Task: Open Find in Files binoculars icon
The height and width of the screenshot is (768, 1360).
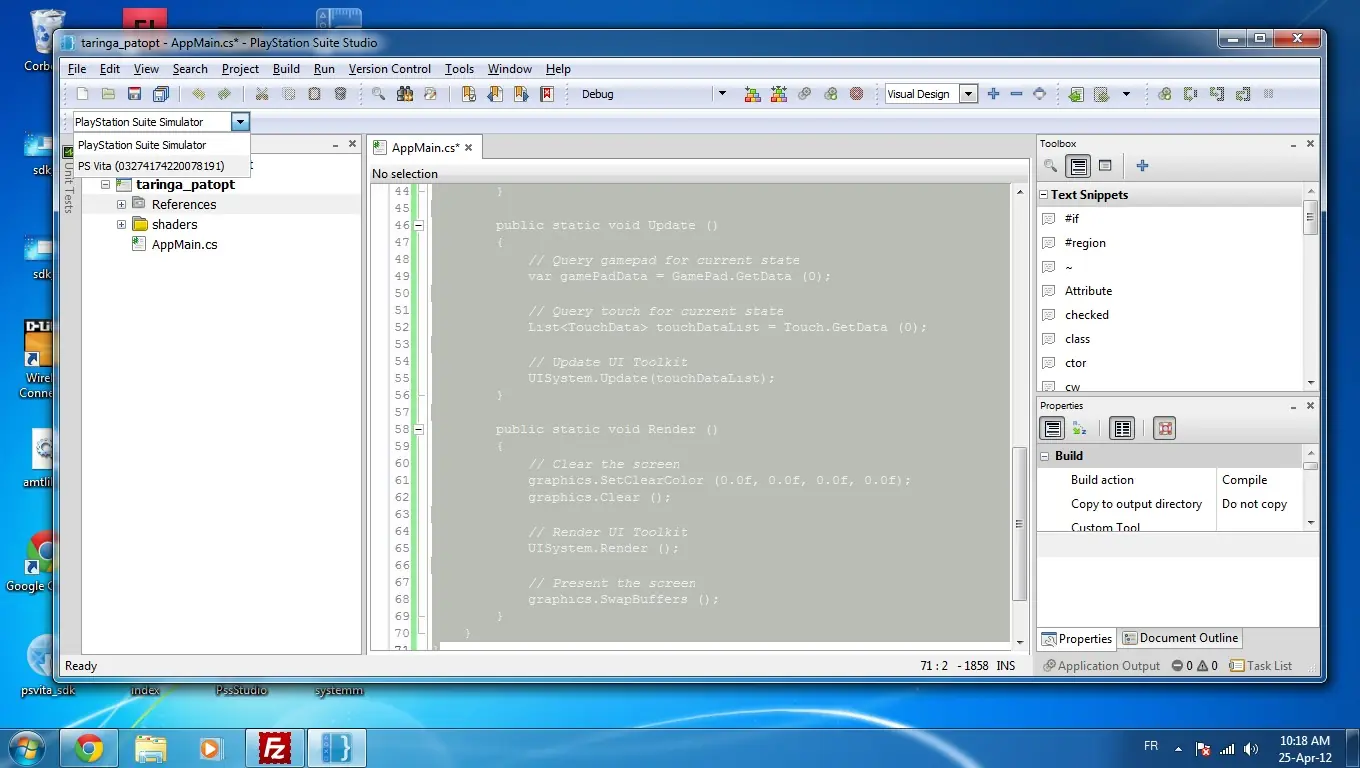Action: (x=405, y=94)
